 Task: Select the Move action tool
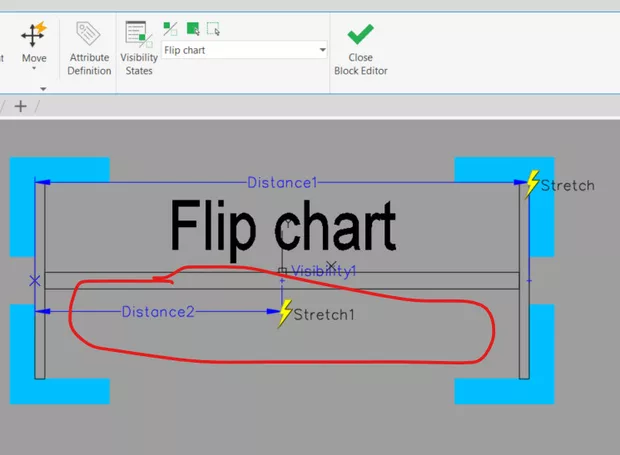(x=34, y=42)
